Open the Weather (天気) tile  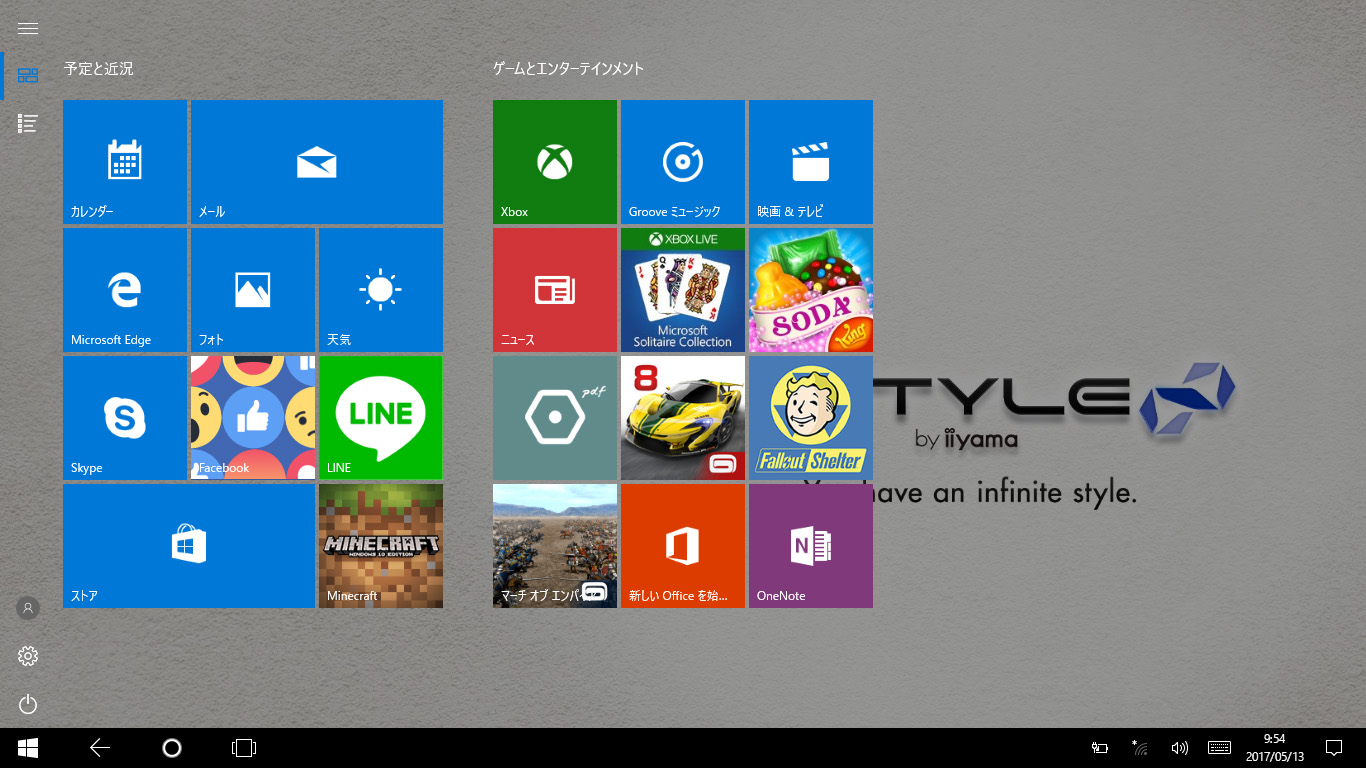381,289
